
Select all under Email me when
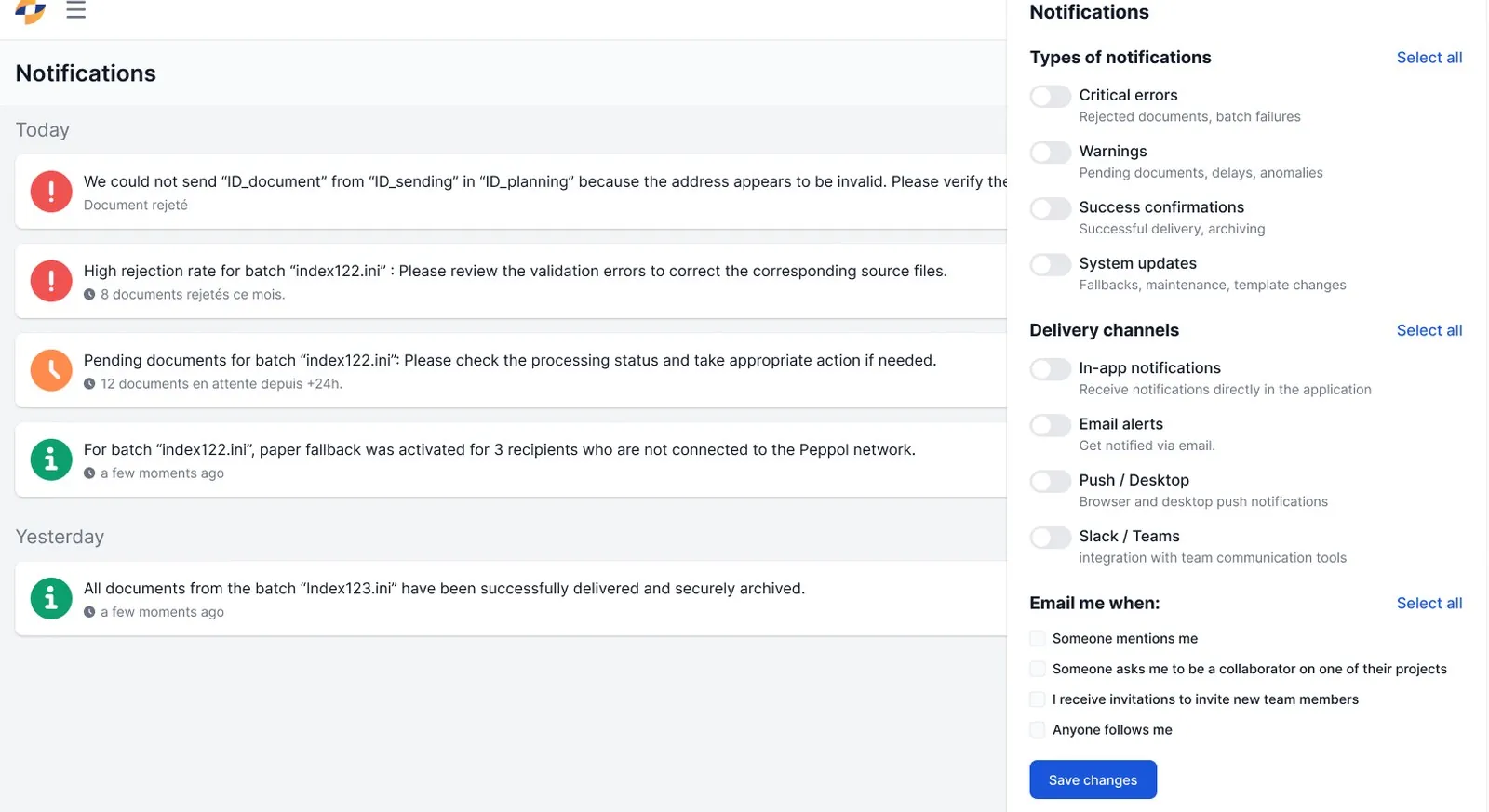tap(1429, 603)
